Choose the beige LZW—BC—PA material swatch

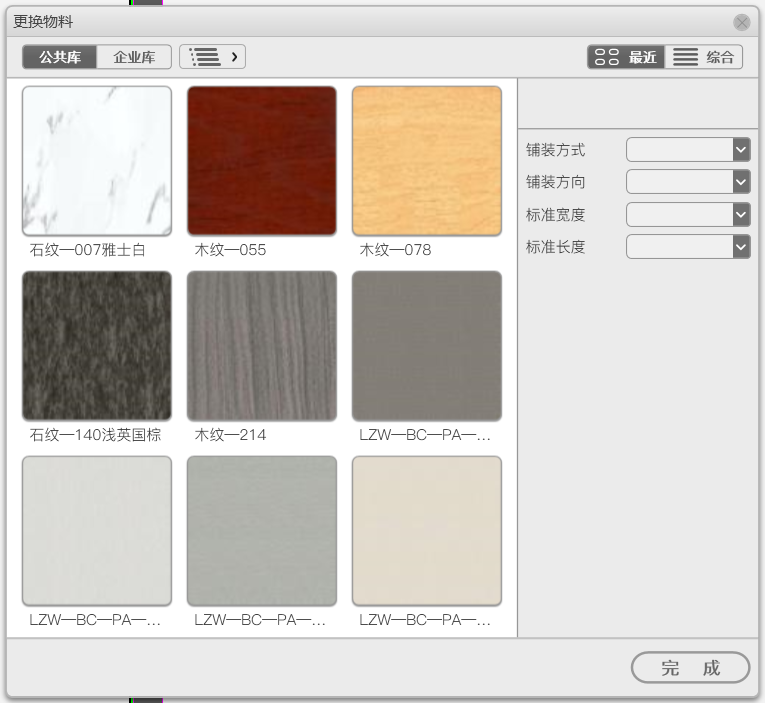click(427, 531)
